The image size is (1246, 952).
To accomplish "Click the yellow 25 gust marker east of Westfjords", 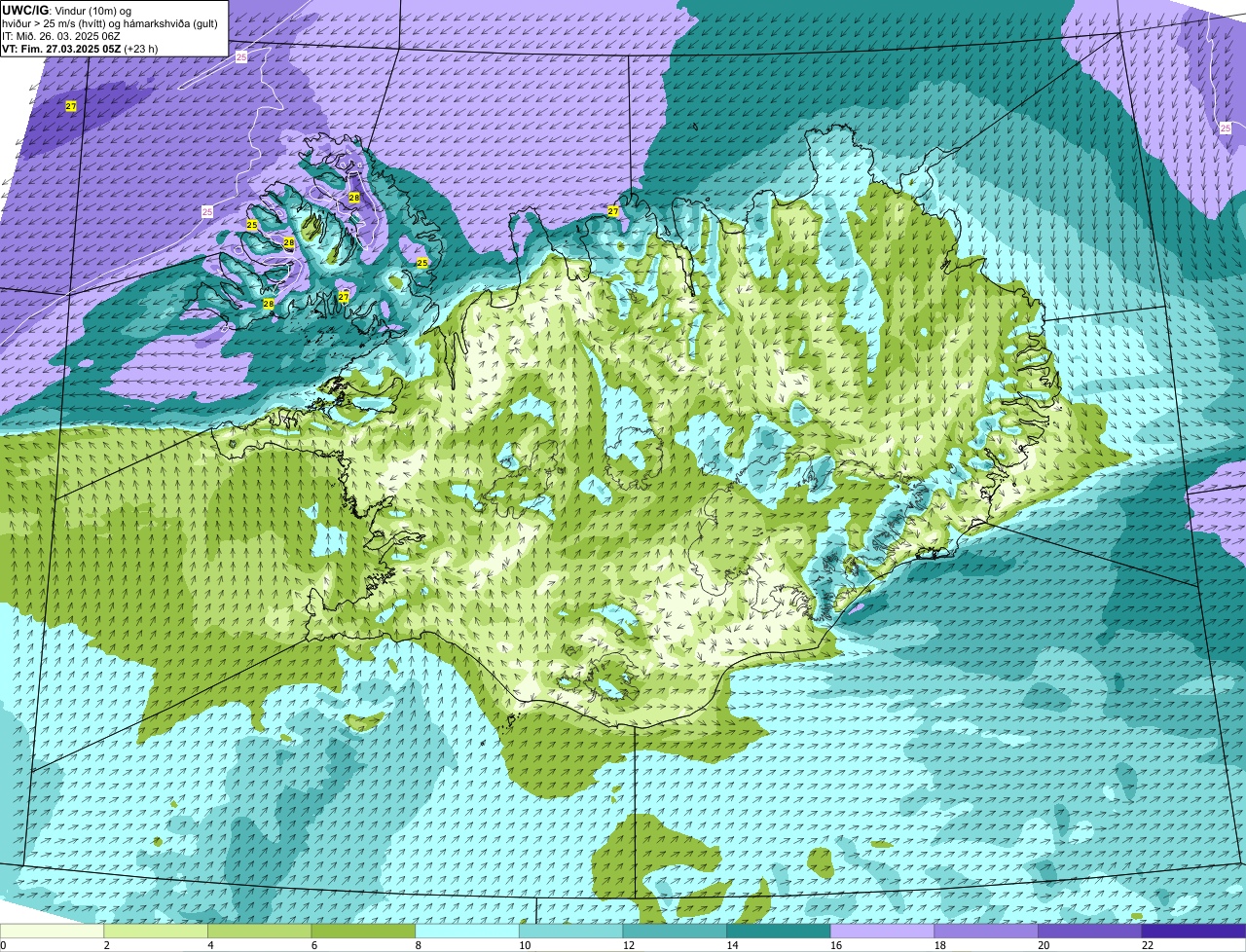I will coord(421,263).
